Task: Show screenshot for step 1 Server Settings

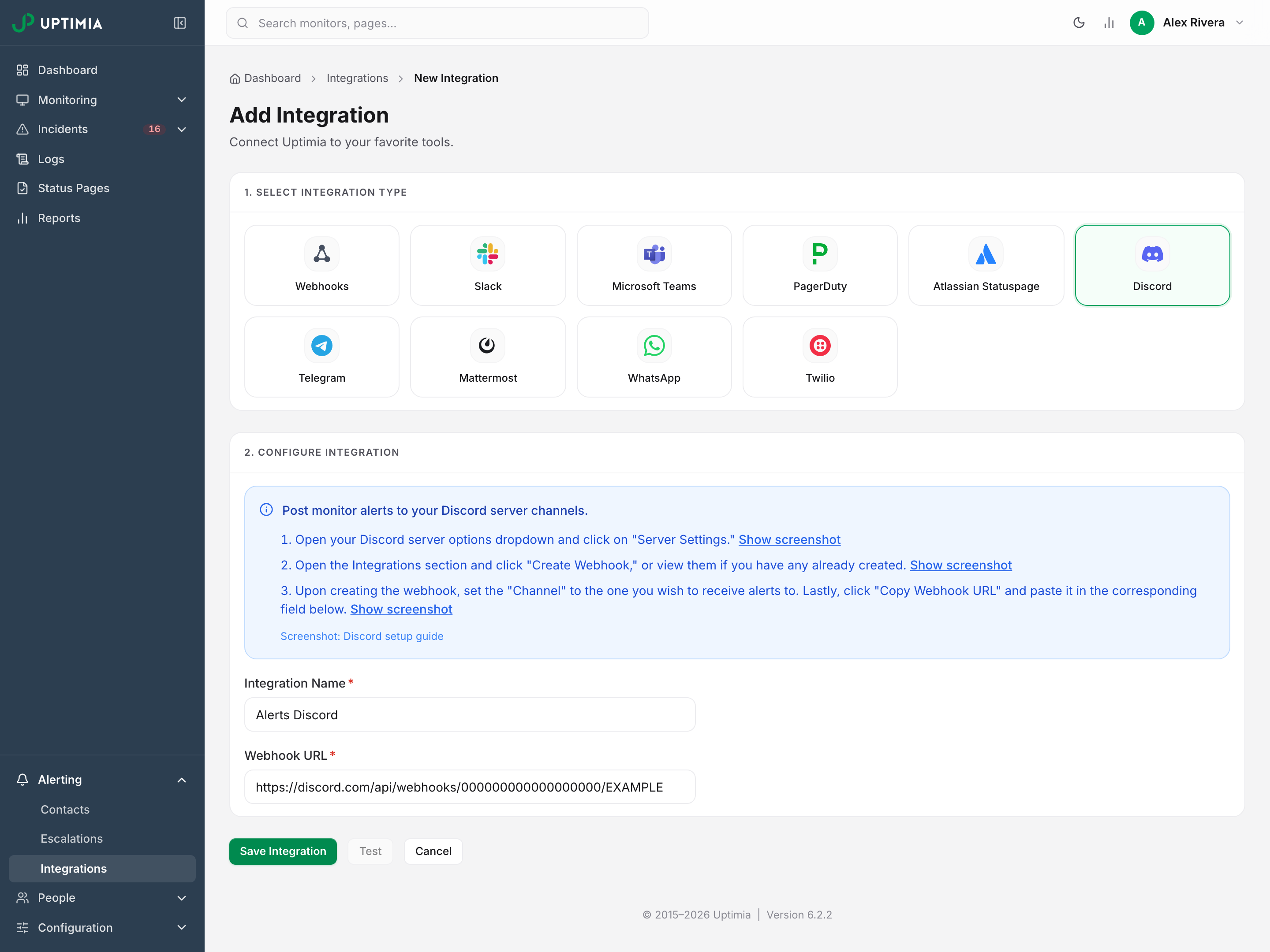Action: [x=789, y=539]
